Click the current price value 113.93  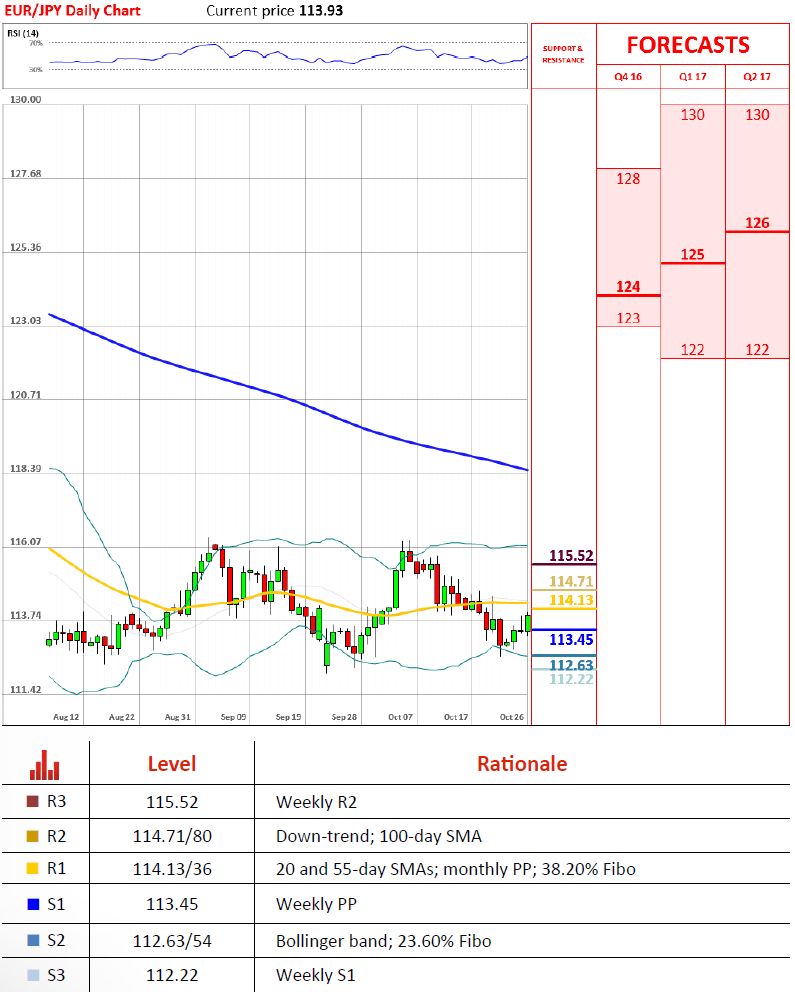321,11
